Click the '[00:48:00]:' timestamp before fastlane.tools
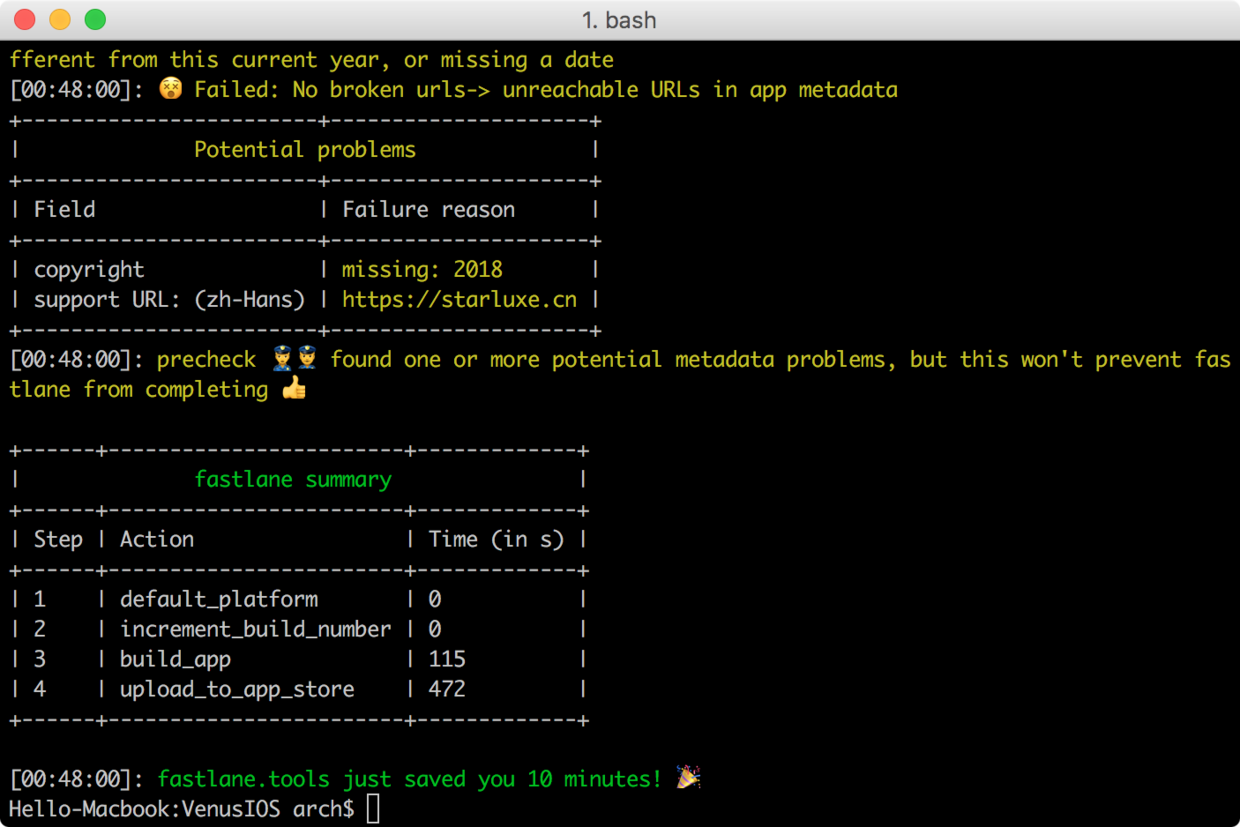The width and height of the screenshot is (1240, 827). pyautogui.click(x=77, y=779)
